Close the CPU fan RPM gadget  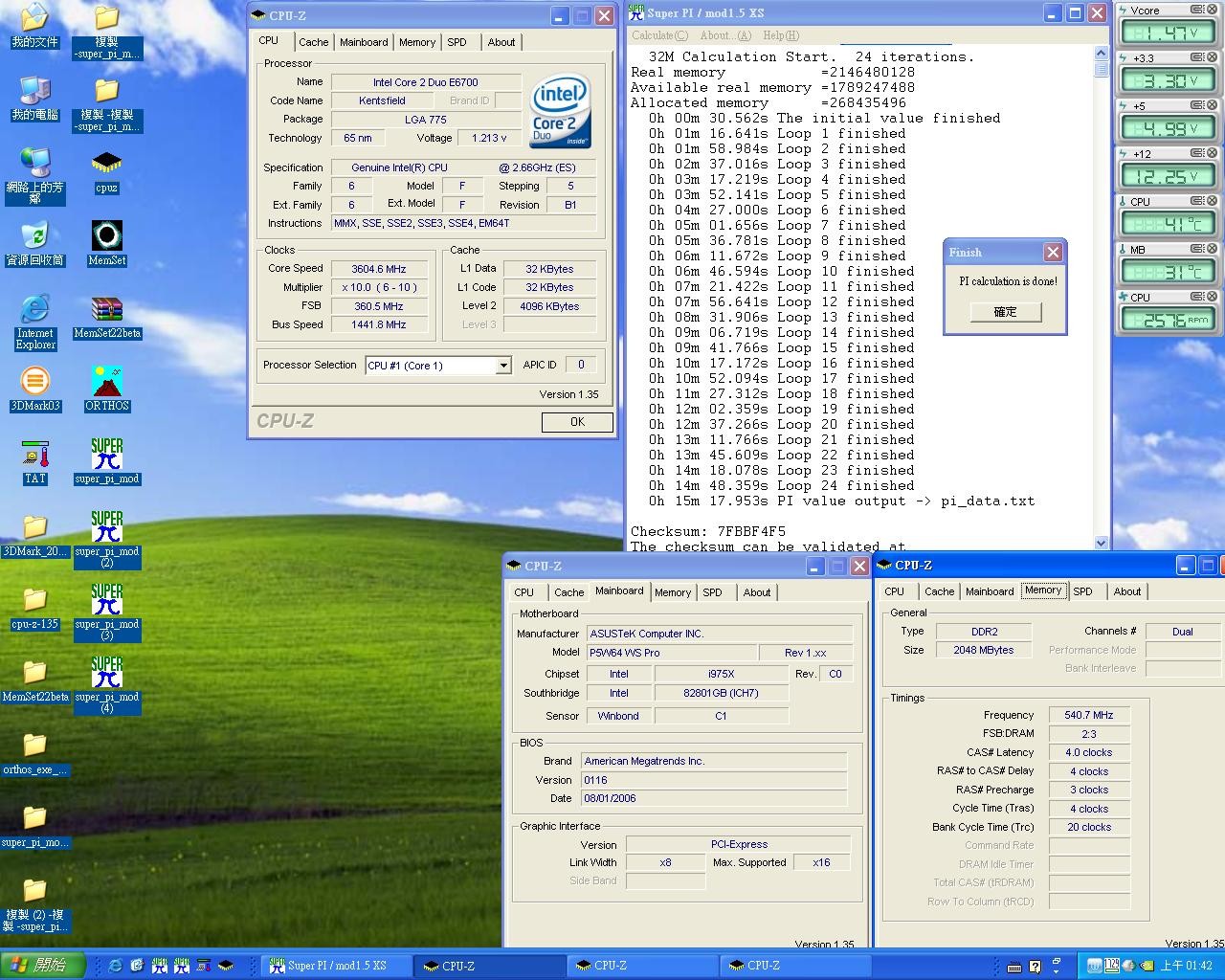point(1211,297)
